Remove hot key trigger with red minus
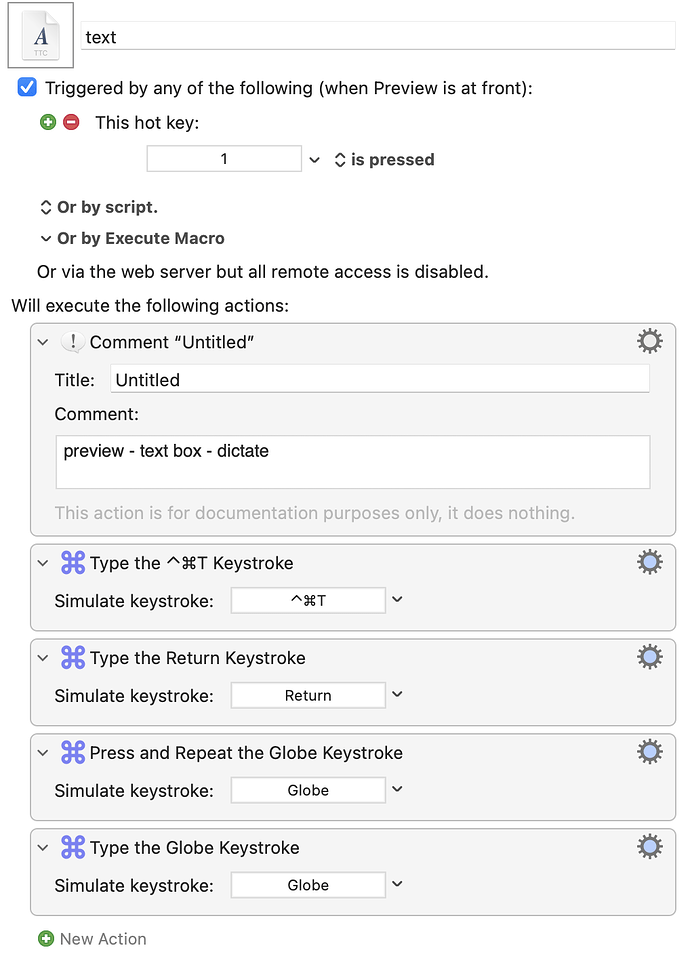This screenshot has height=969, width=690. point(72,122)
